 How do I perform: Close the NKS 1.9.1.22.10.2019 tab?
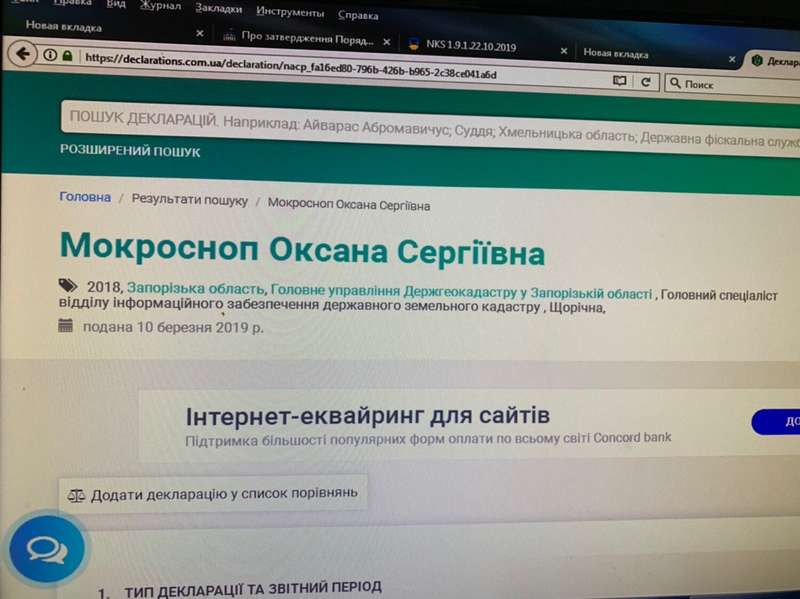coord(564,51)
